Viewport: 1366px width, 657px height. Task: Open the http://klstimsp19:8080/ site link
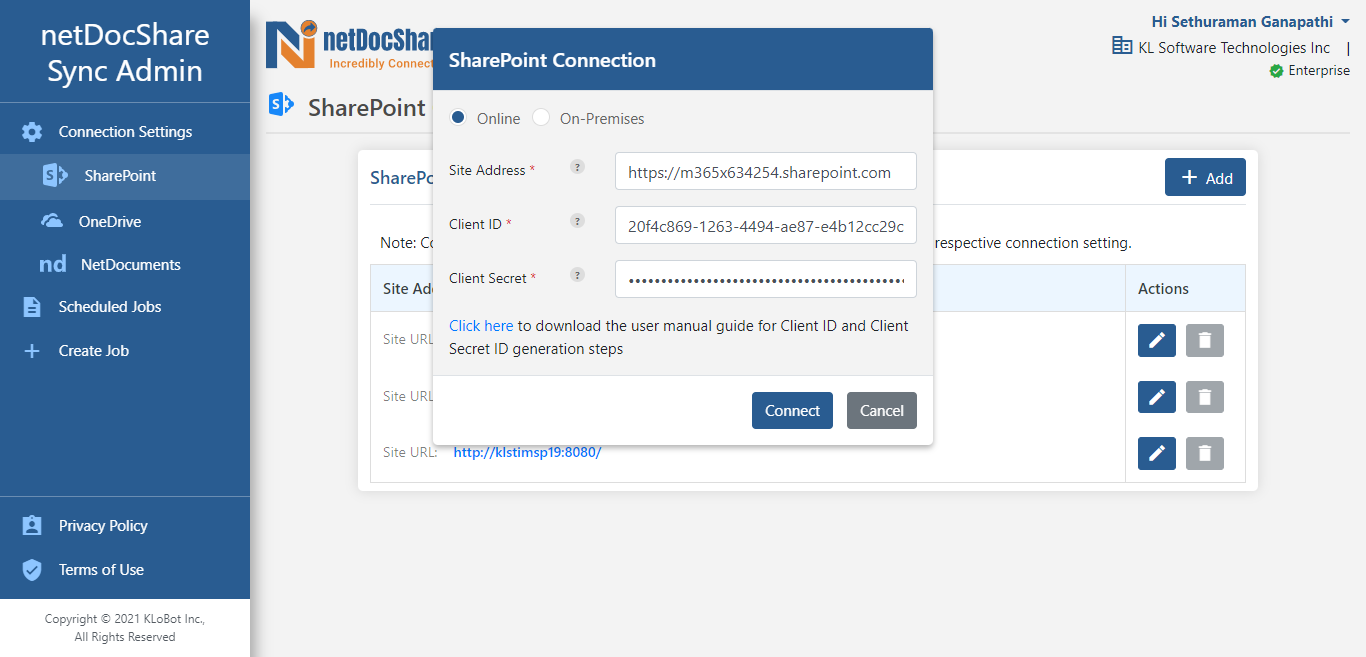coord(527,452)
